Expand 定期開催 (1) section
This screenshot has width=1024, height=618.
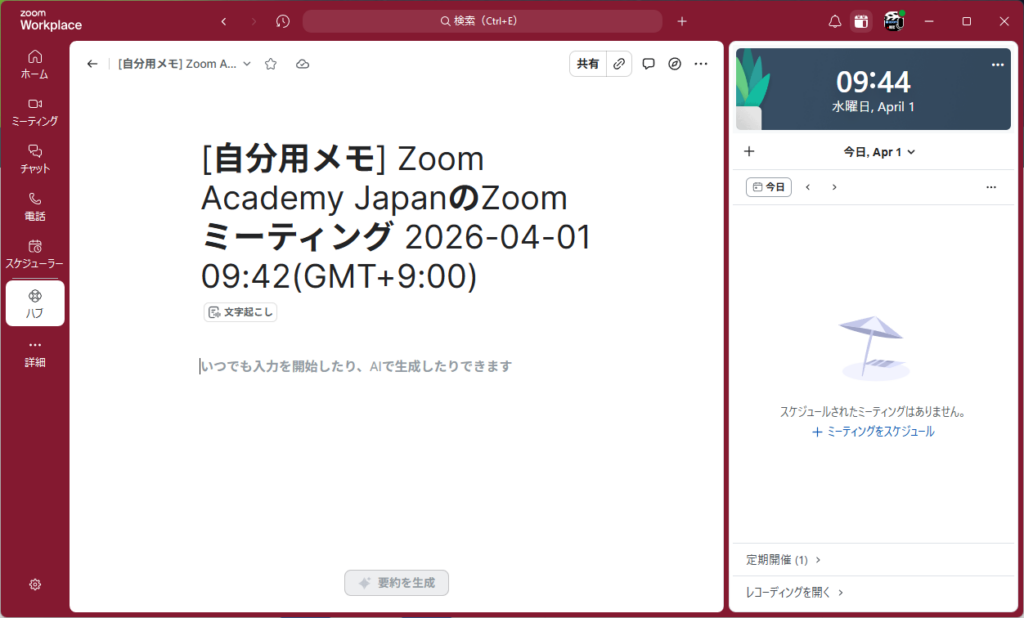click(783, 560)
